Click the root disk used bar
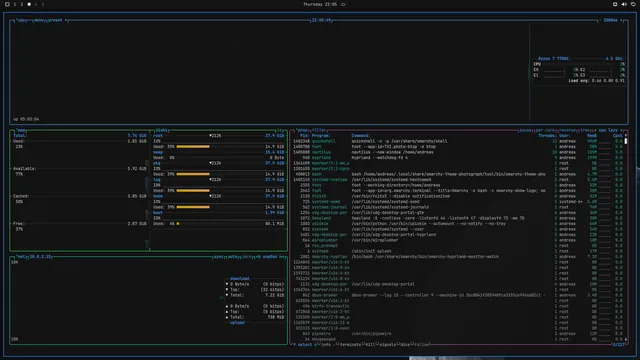Viewport: 640px width, 360px height. 193,147
